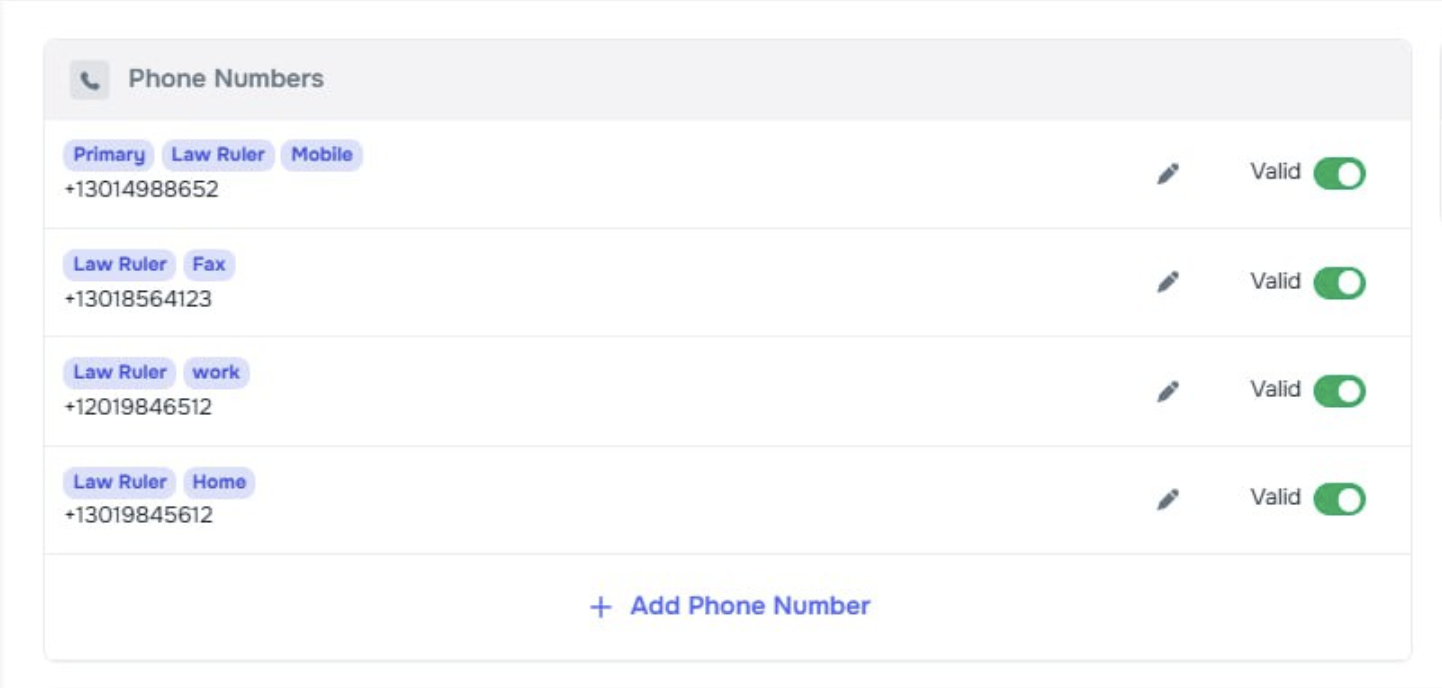Image resolution: width=1442 pixels, height=688 pixels.
Task: Click the plus icon next to Add Phone Number
Action: coord(600,605)
